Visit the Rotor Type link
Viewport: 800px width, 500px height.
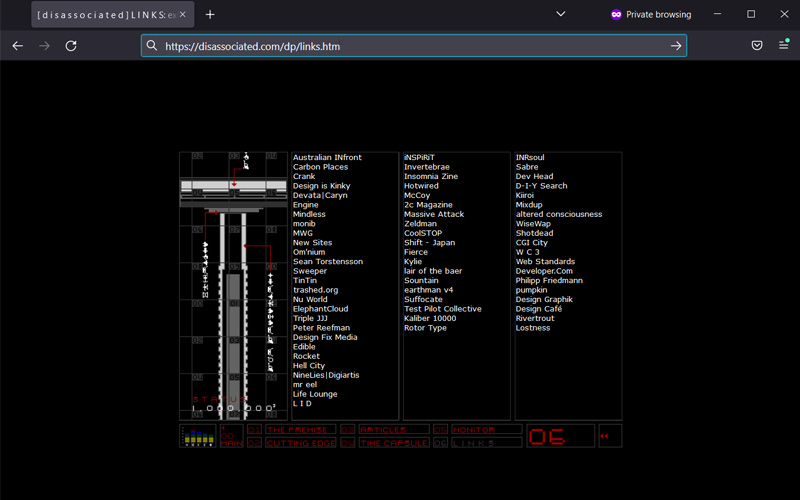point(426,328)
